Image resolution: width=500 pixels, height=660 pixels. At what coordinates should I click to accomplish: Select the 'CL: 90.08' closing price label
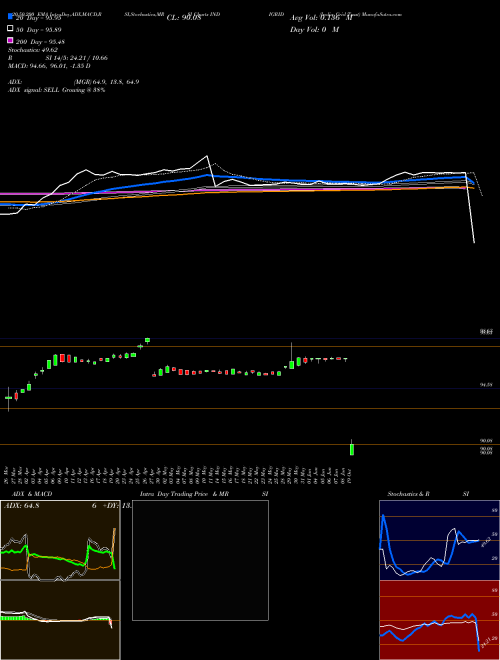[184, 18]
